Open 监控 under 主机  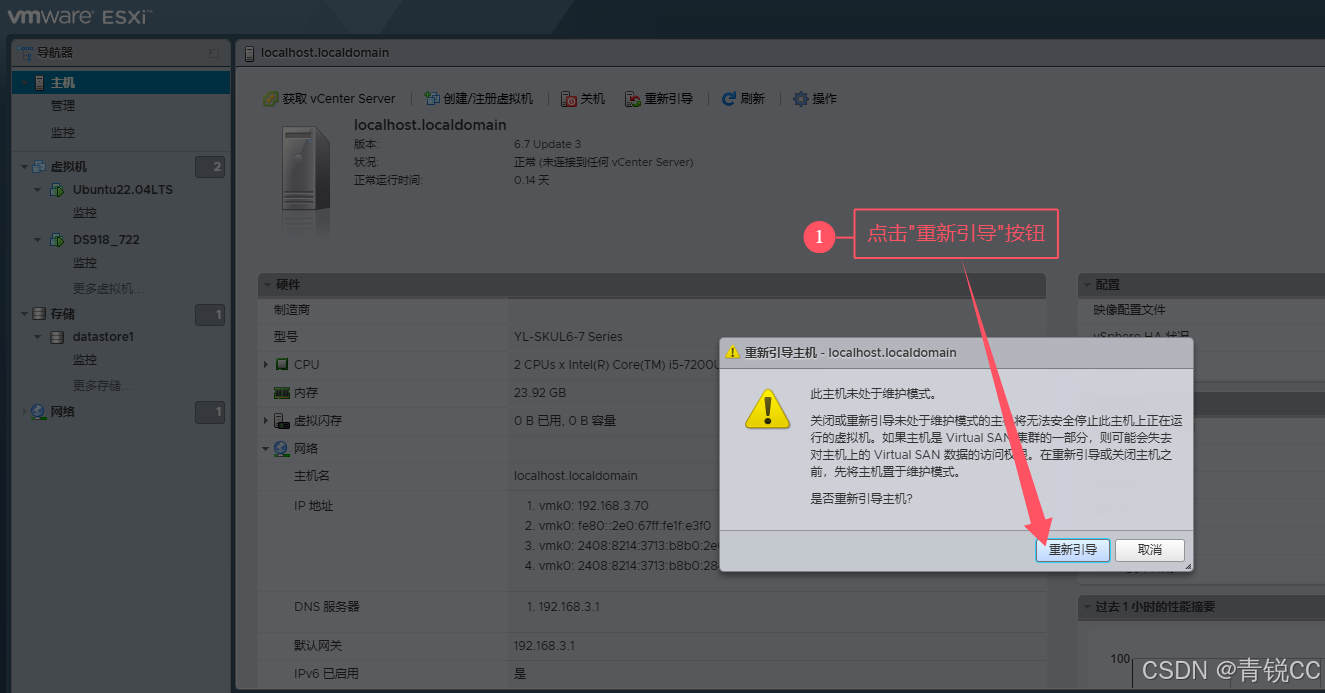tap(63, 133)
